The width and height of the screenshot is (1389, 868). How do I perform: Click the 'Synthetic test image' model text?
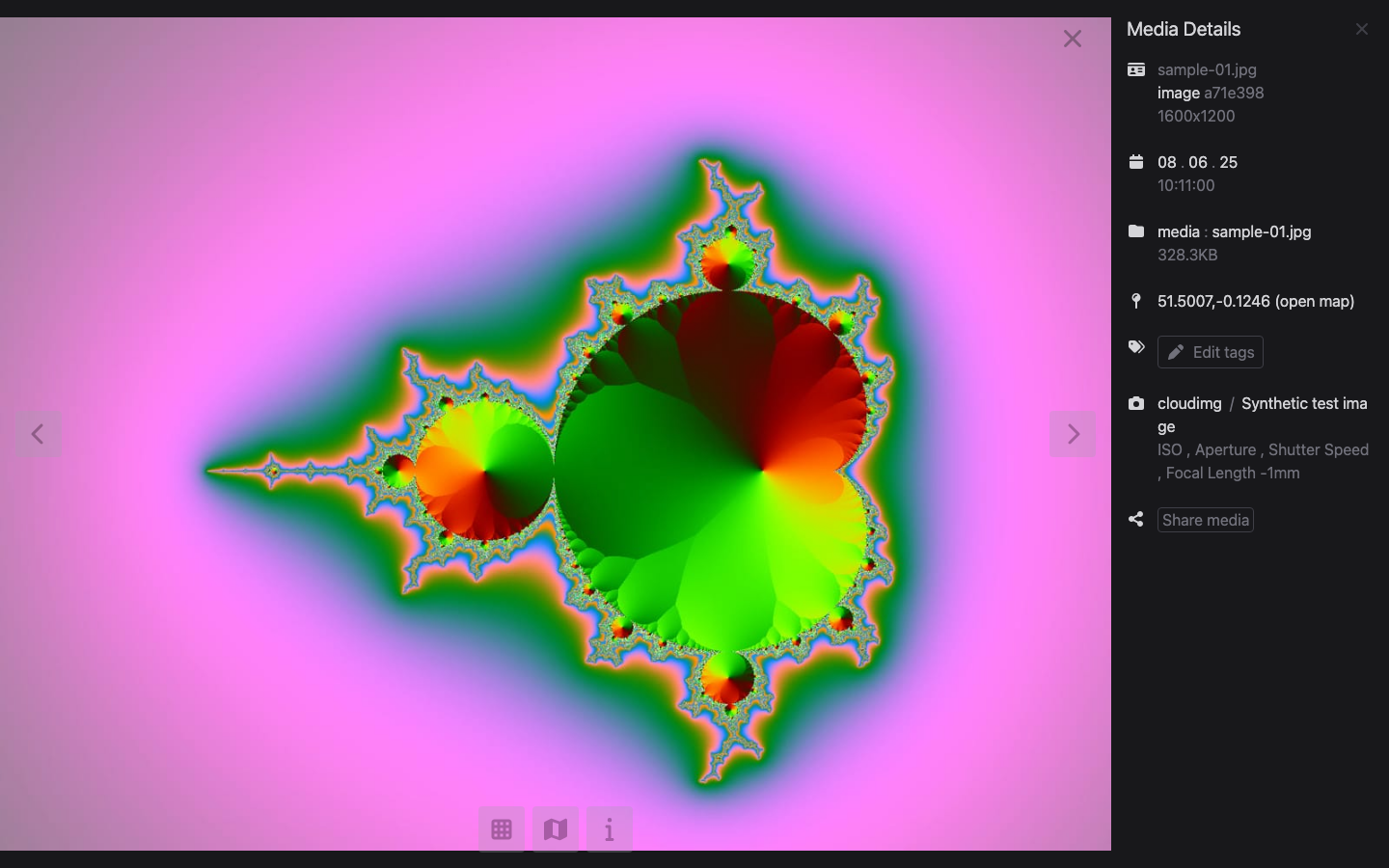tap(1263, 415)
